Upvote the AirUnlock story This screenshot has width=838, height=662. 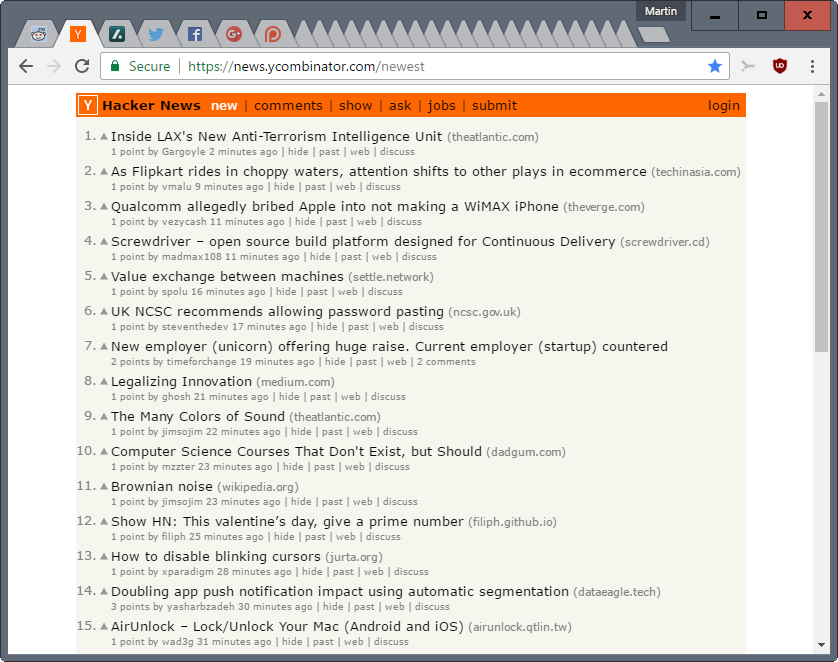(x=104, y=626)
